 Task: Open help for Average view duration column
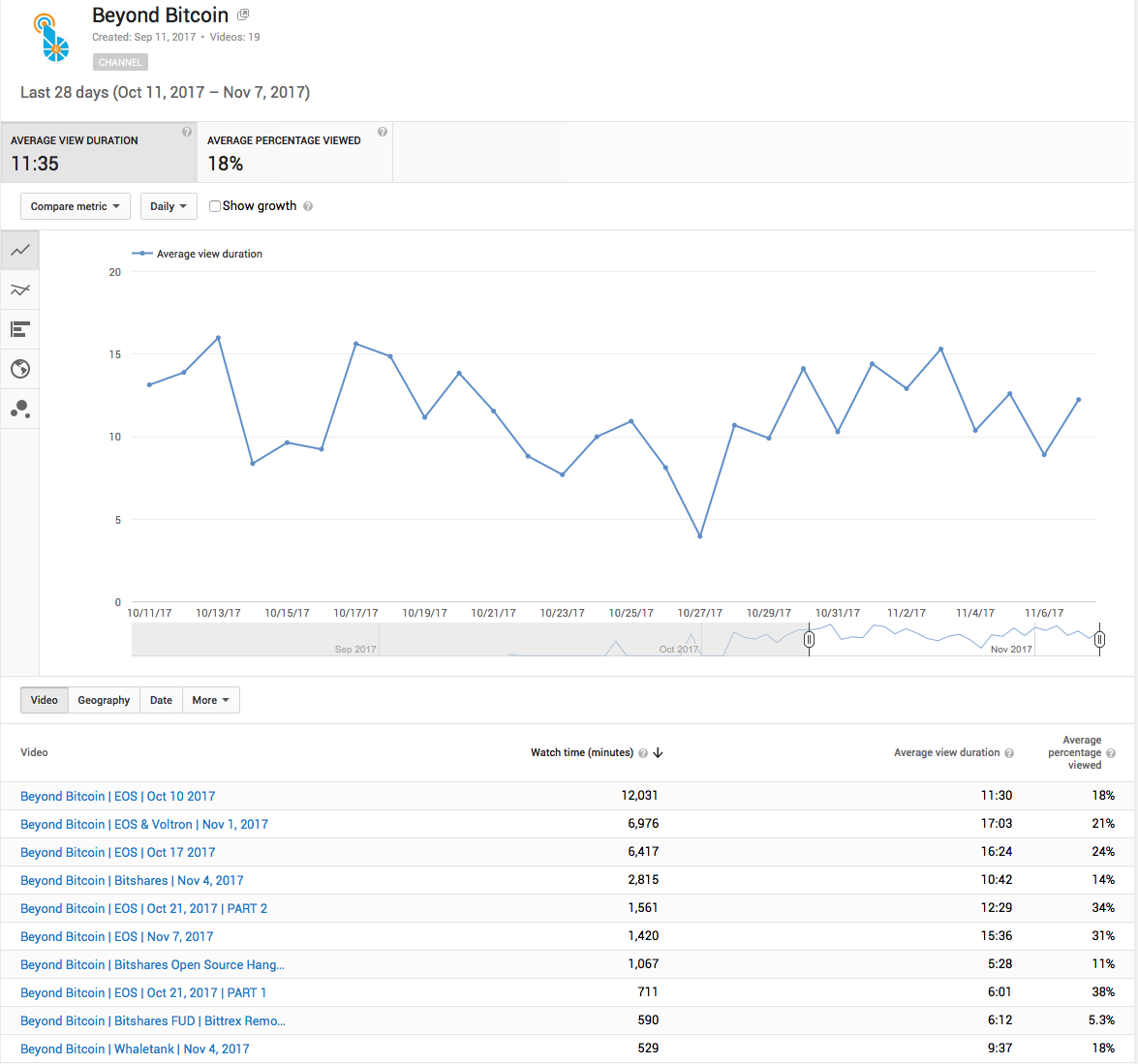pyautogui.click(x=1009, y=753)
